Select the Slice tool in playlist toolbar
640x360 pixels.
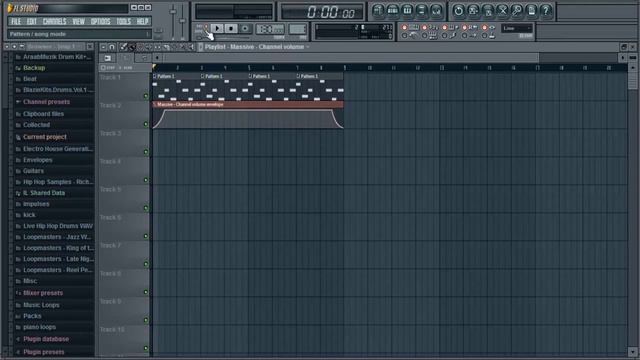point(166,47)
